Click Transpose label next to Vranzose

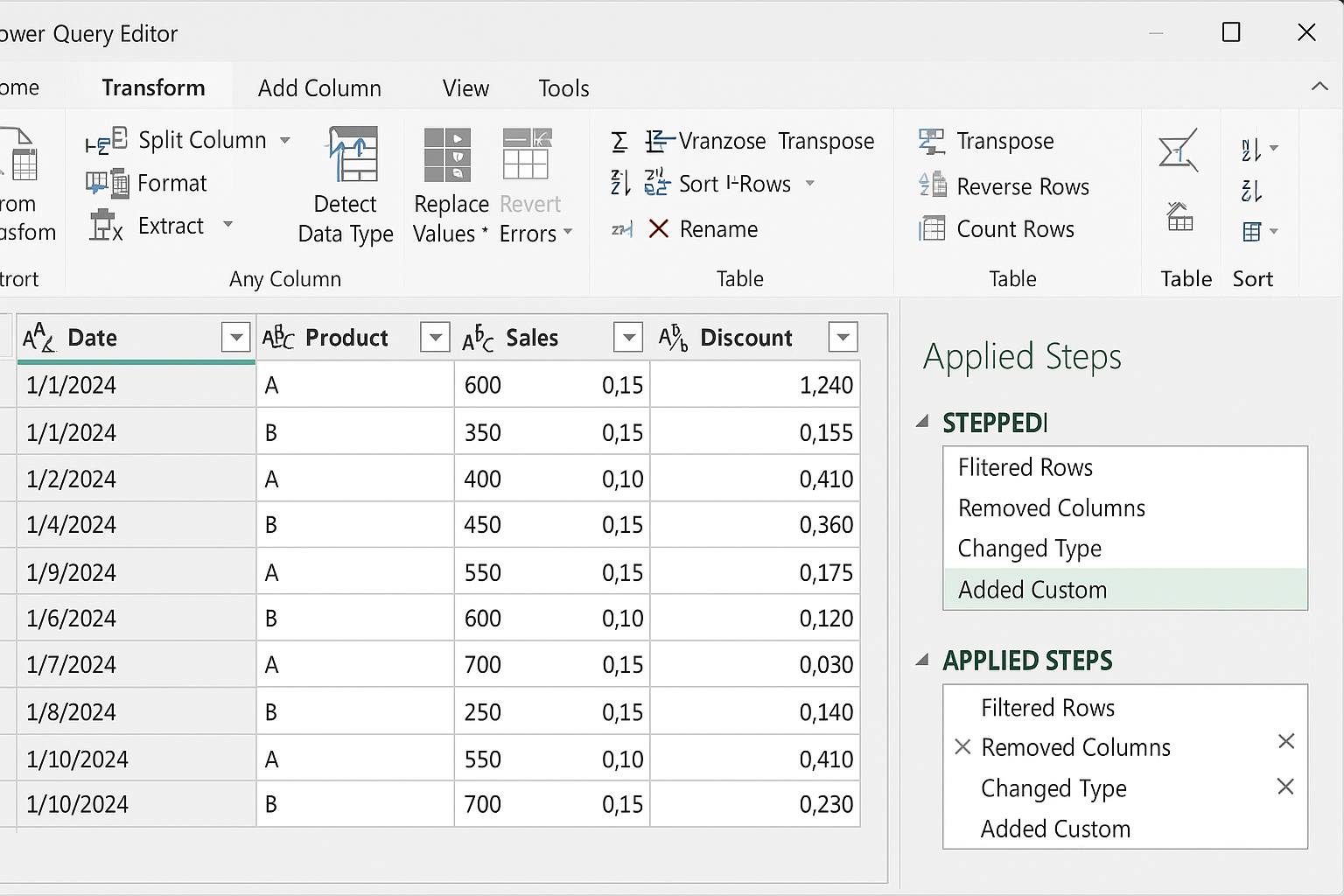[x=826, y=141]
